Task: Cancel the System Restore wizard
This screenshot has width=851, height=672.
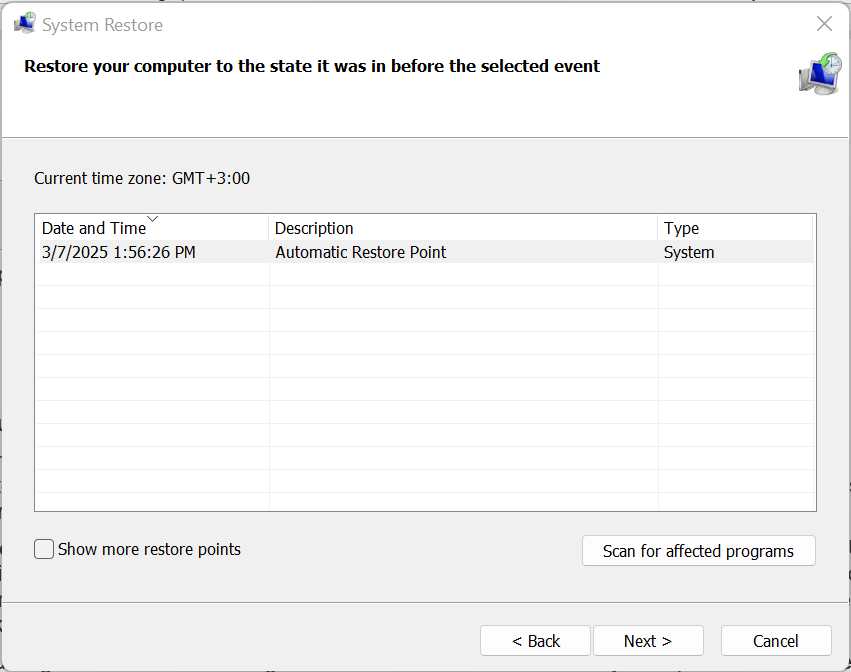Action: [775, 641]
